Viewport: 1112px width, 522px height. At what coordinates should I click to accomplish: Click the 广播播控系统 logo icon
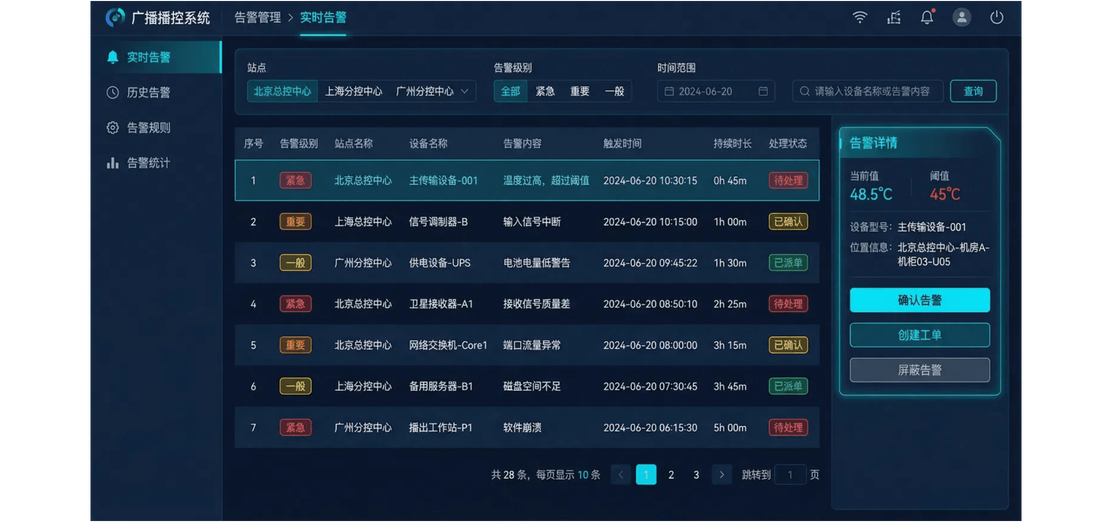115,18
